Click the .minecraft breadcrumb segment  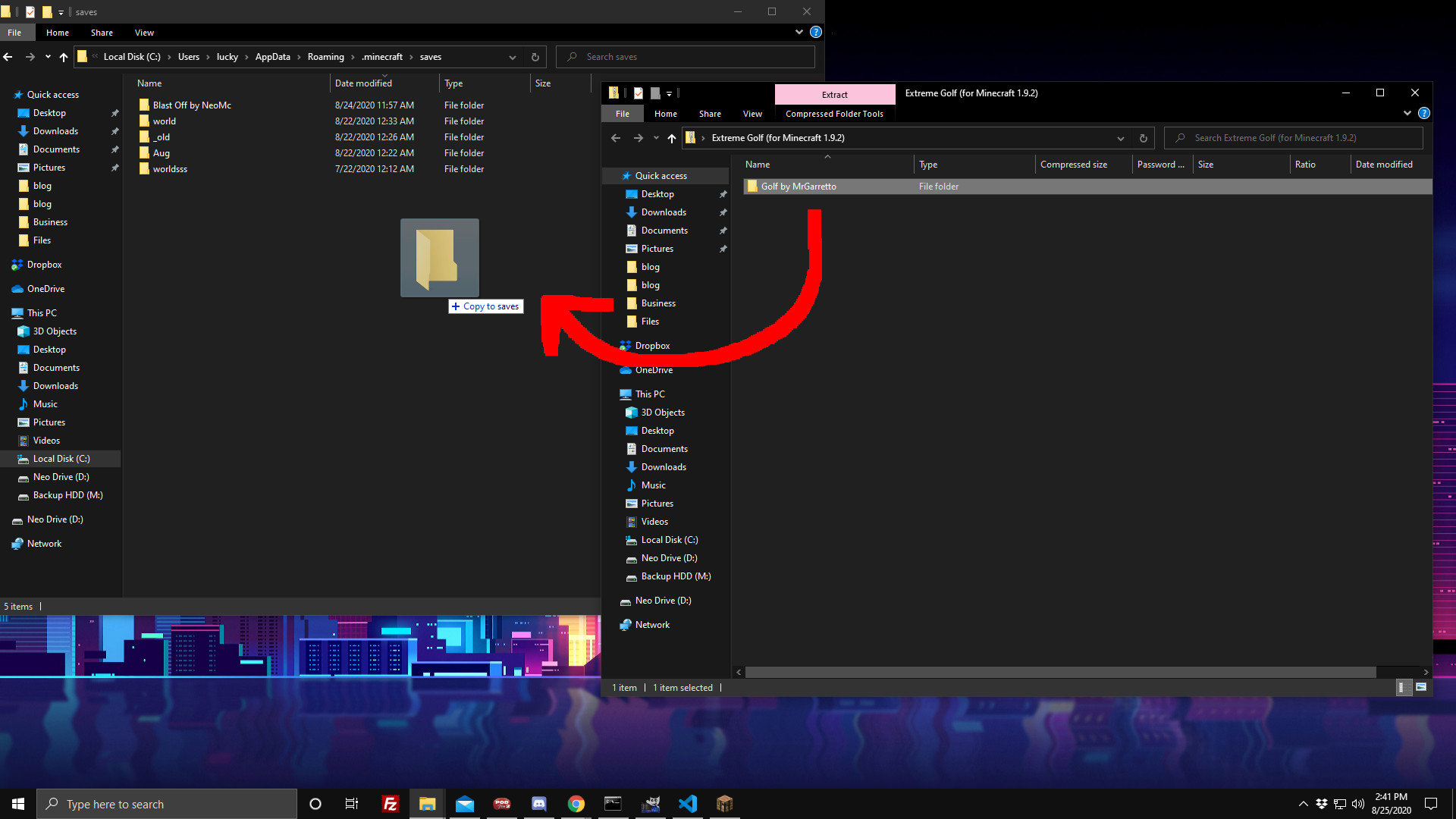382,57
